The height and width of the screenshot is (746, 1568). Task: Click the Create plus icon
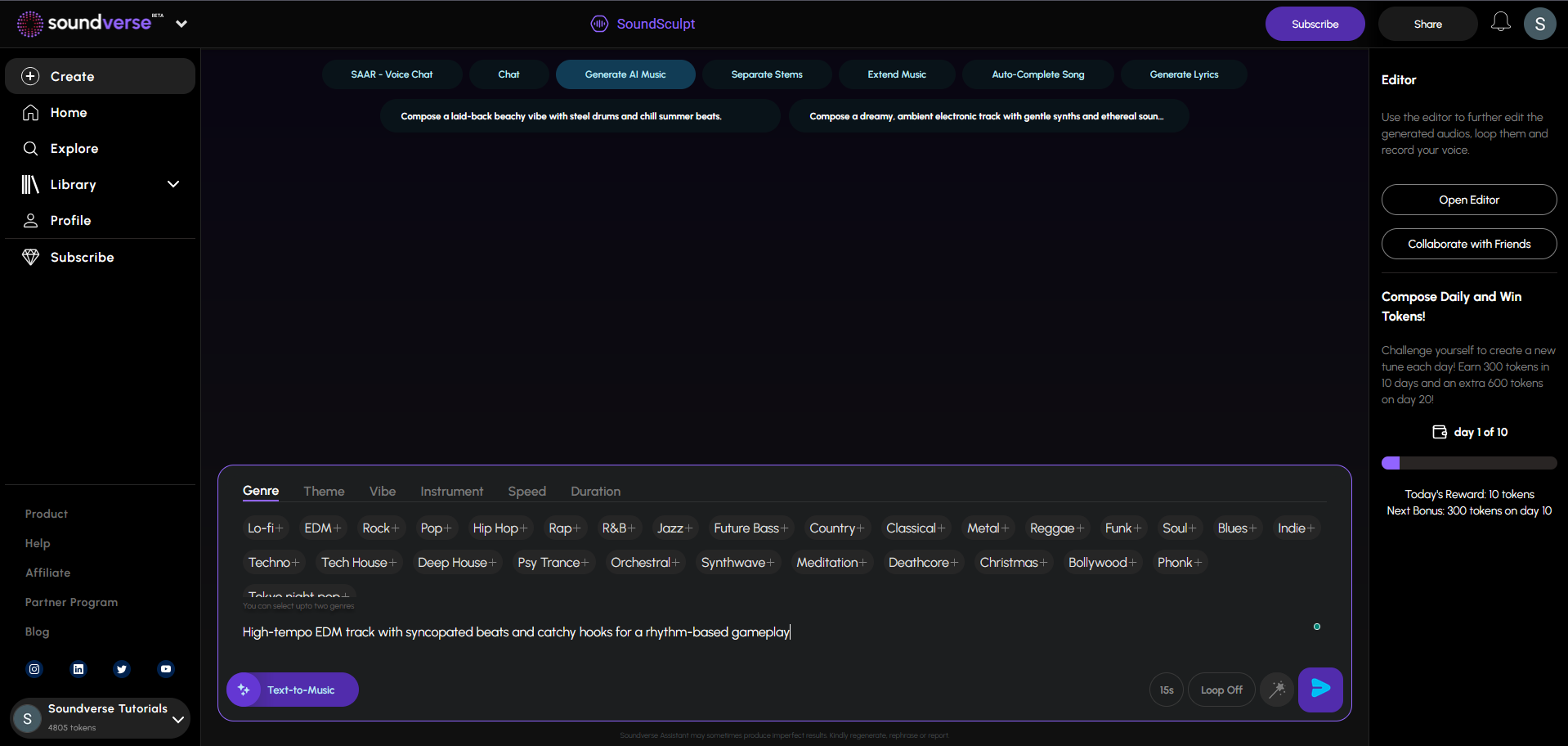click(x=30, y=76)
